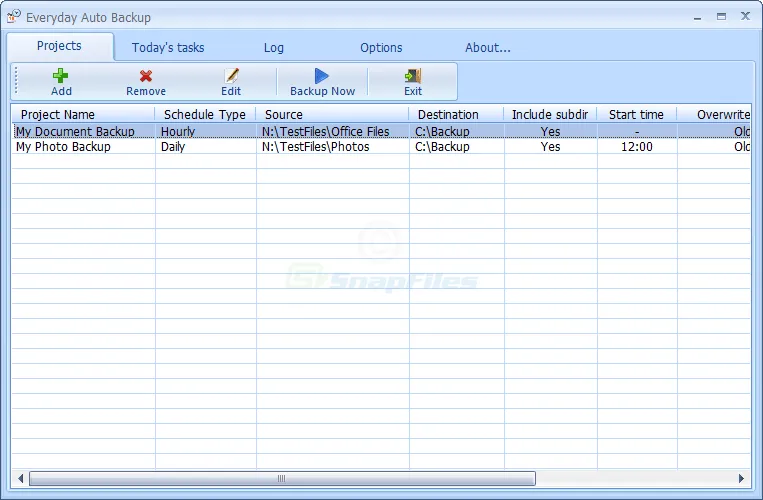Select the My Document Backup project row
Image resolution: width=763 pixels, height=500 pixels.
tap(381, 131)
